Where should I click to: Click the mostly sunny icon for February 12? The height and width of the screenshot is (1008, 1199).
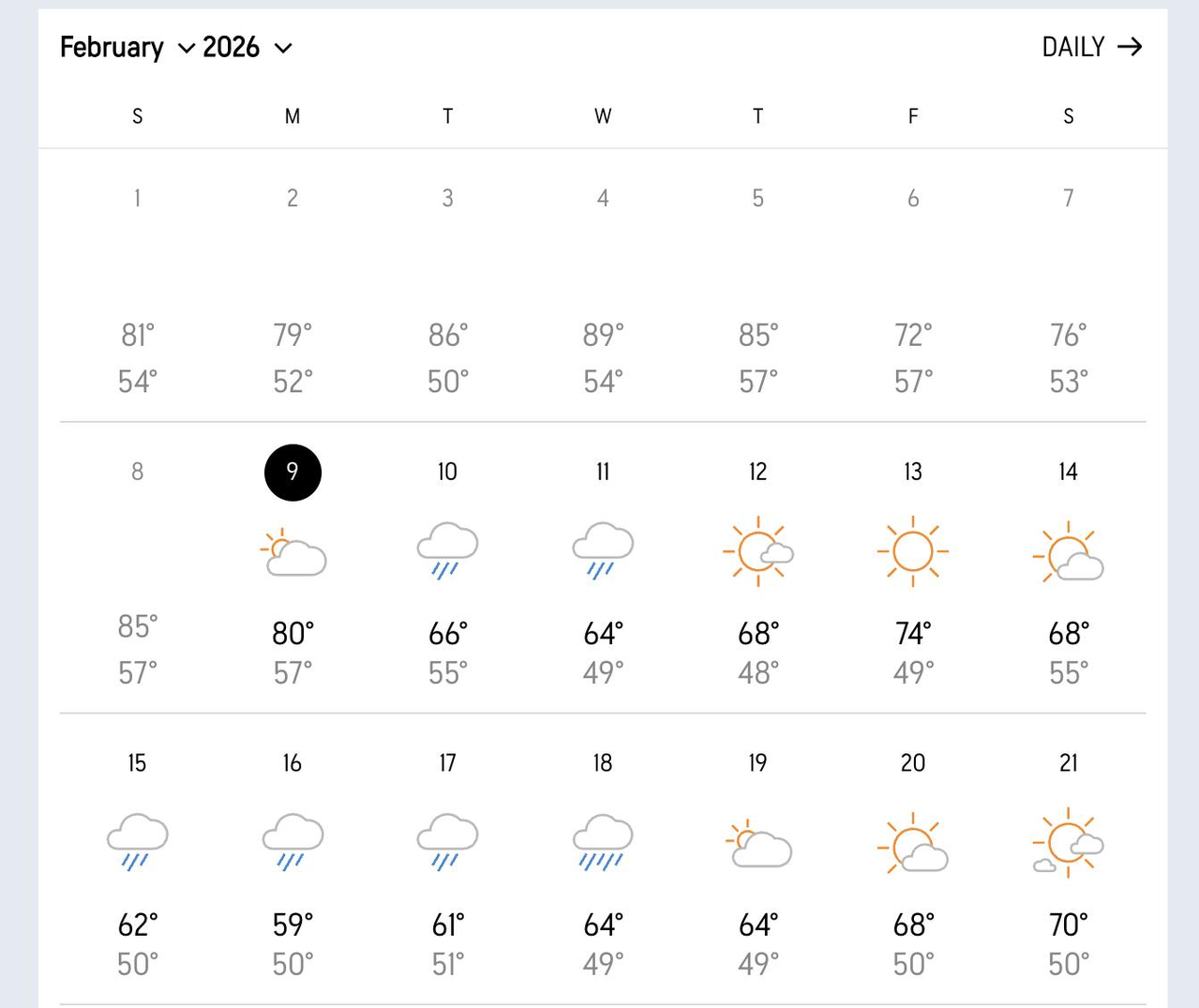[758, 551]
